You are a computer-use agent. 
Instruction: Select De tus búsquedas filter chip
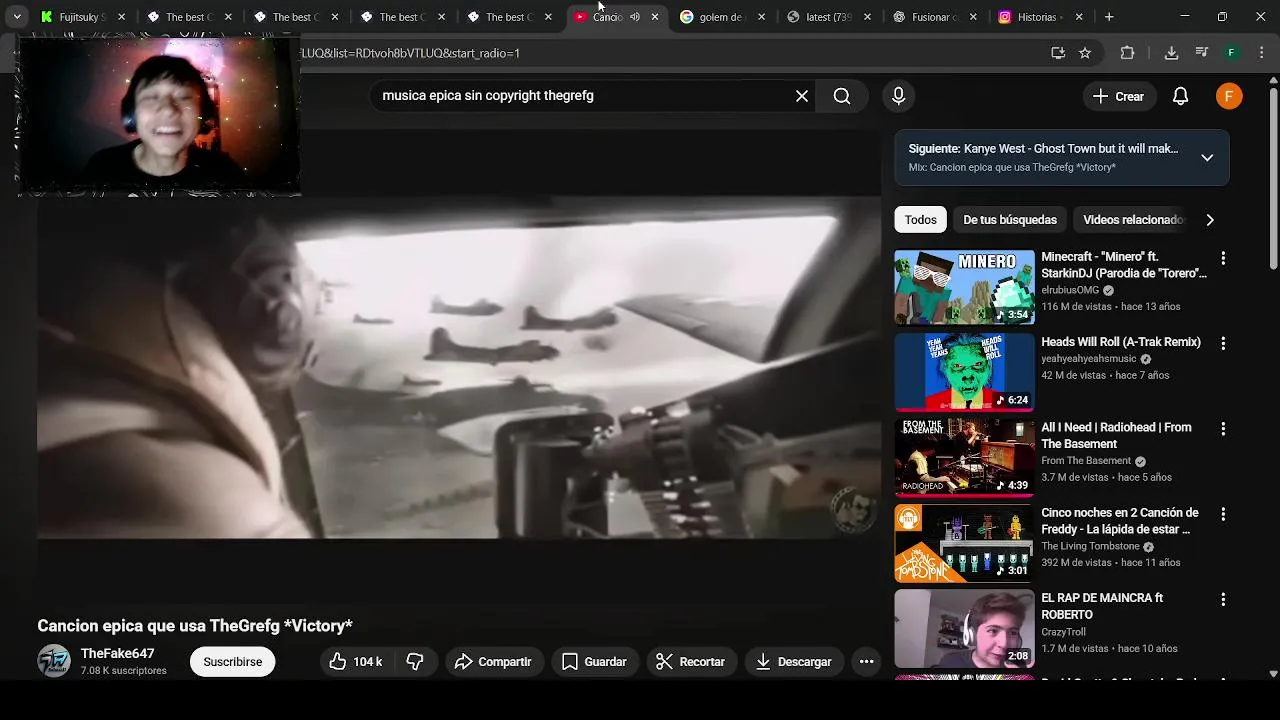1010,220
